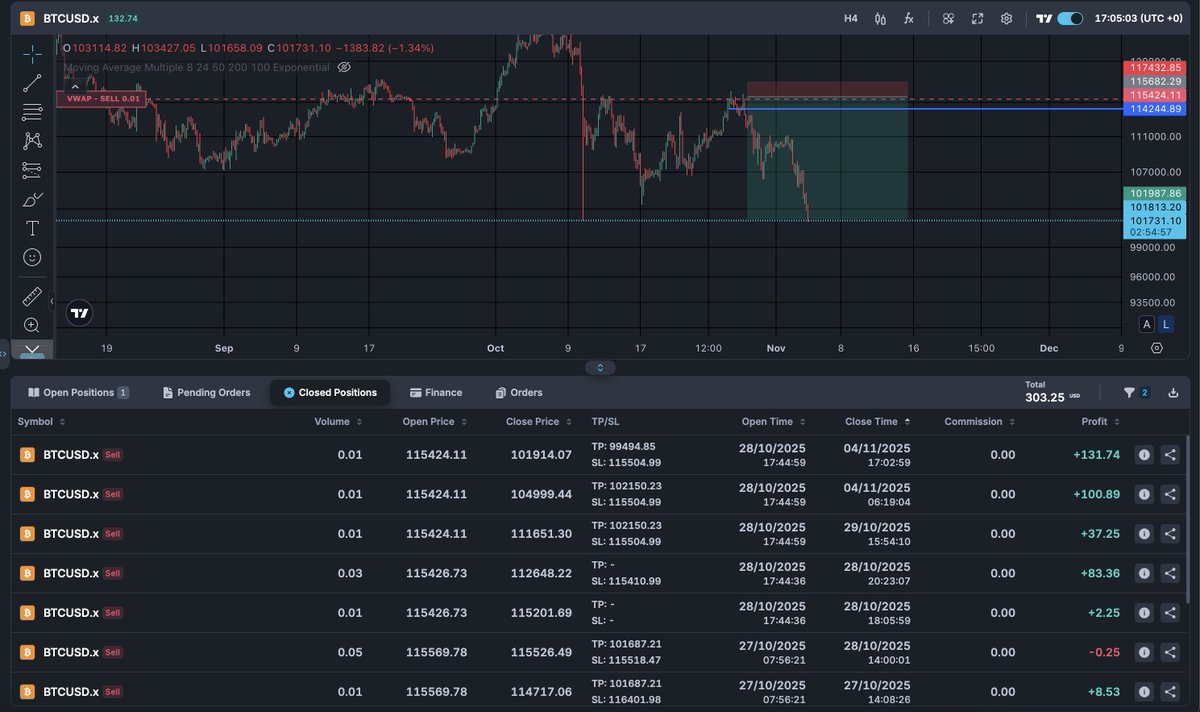This screenshot has height=712, width=1200.
Task: Expand the far-left side panel handle
Action: coord(4,353)
